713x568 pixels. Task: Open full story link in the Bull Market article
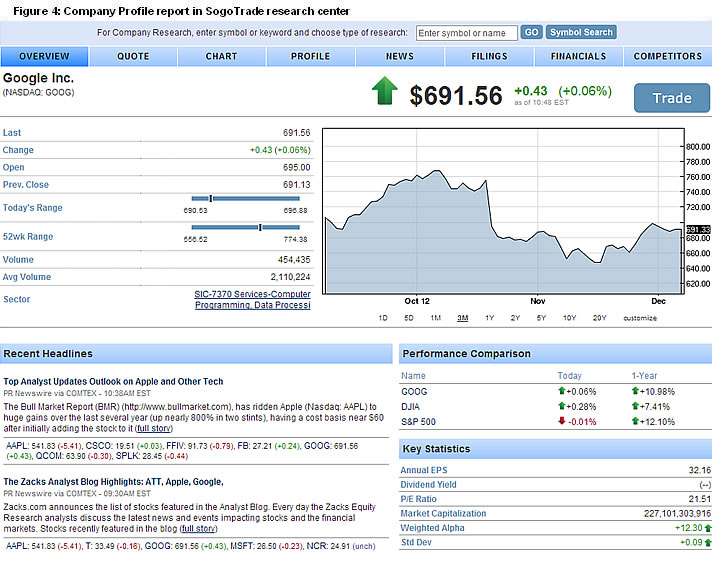tap(154, 428)
